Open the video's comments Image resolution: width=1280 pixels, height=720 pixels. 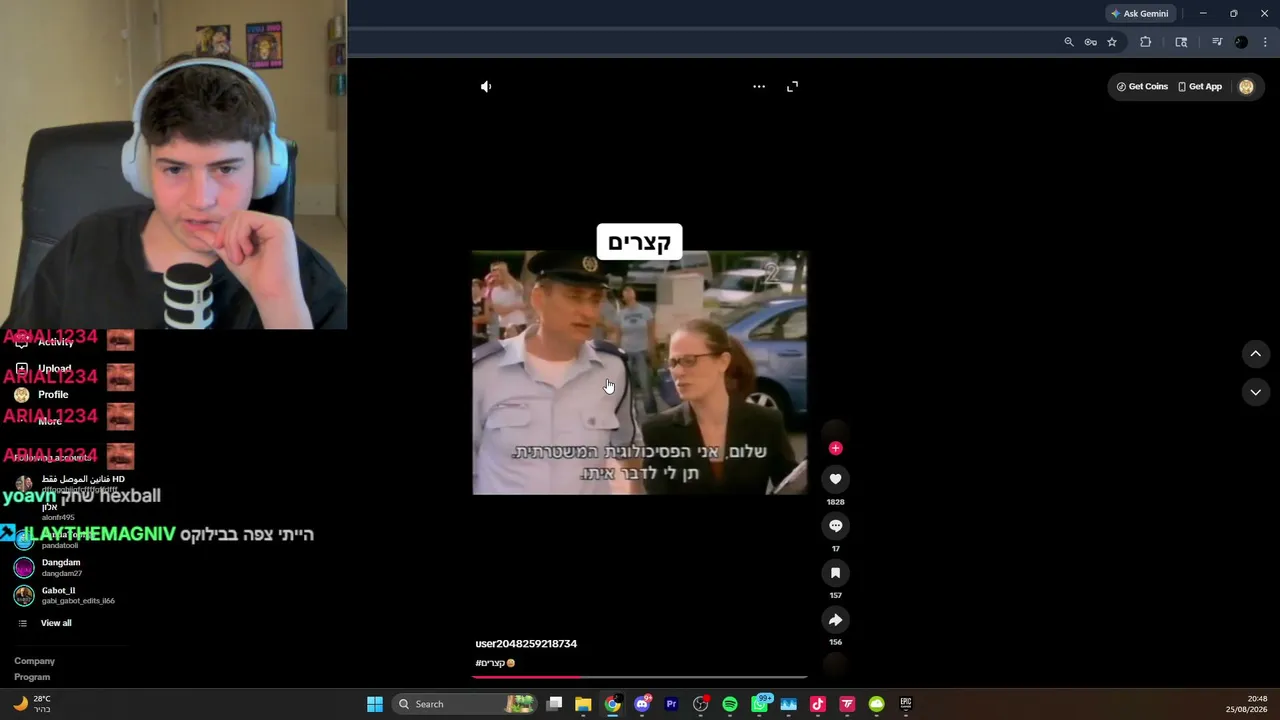pos(835,526)
